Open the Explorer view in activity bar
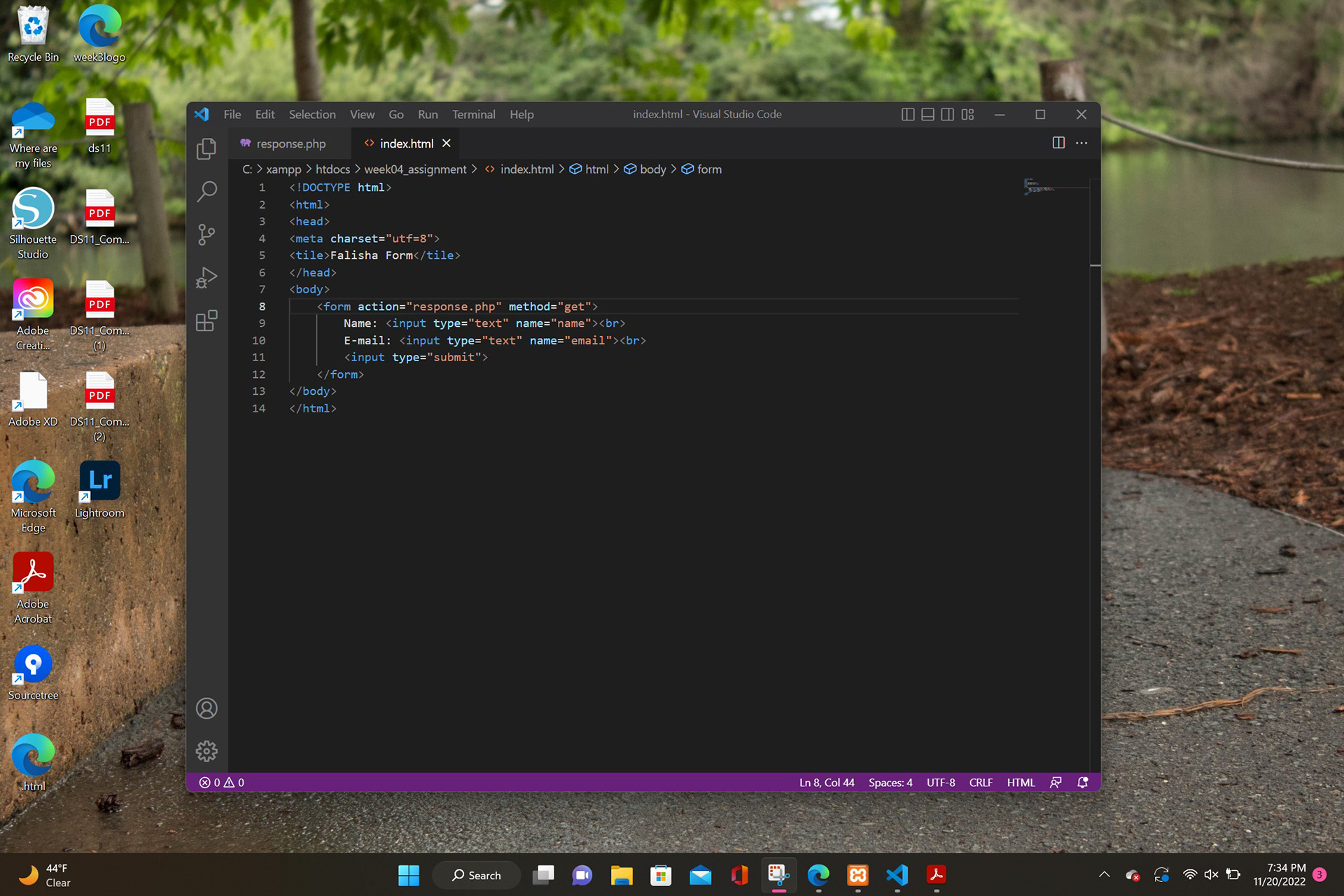 [x=206, y=148]
